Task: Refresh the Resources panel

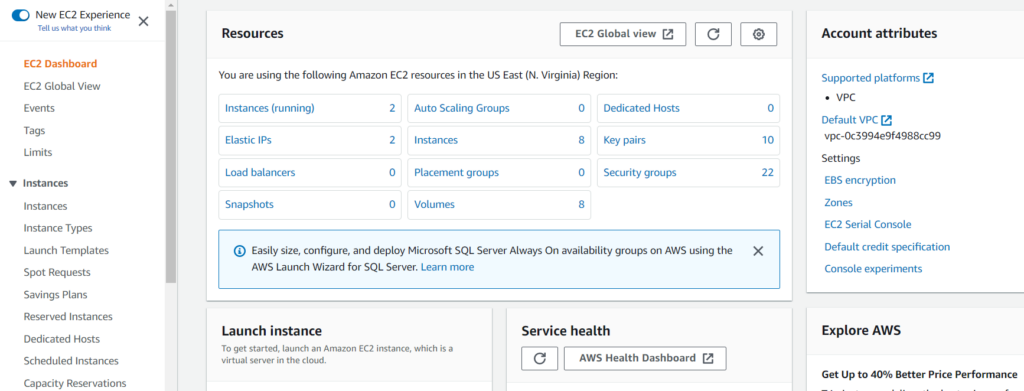Action: [713, 35]
